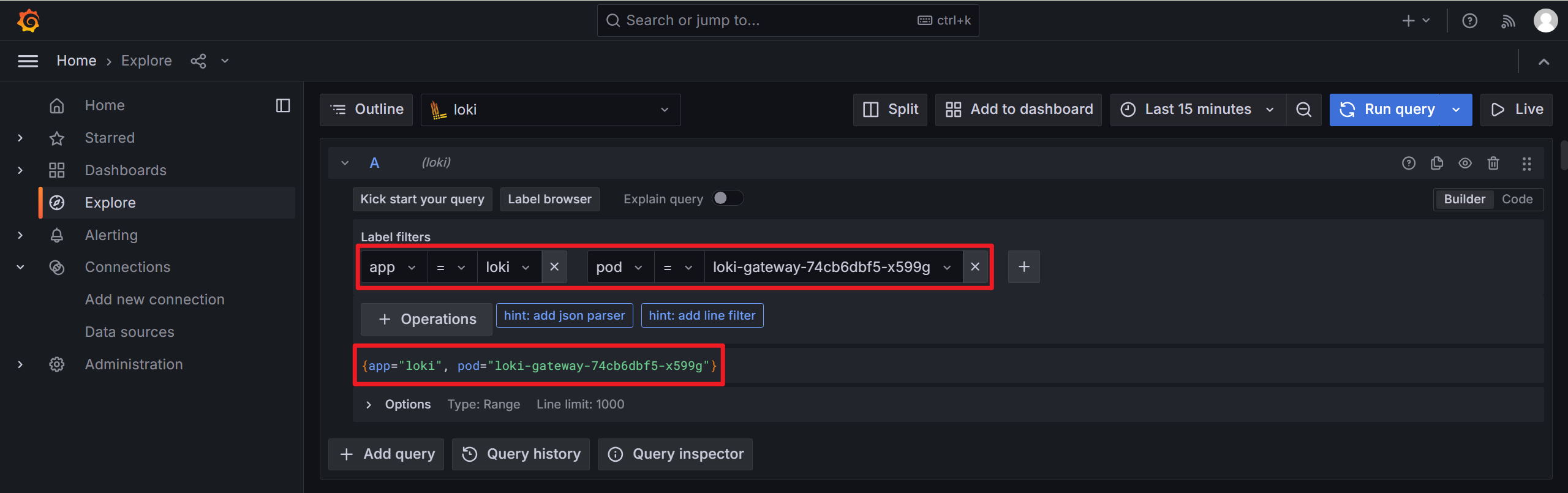Remove the app label filter

pos(554,267)
